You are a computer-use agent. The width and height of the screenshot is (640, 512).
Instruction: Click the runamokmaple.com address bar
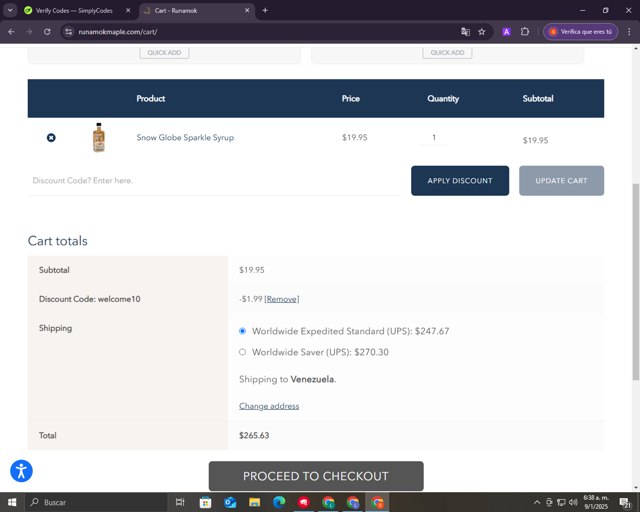tap(261, 32)
